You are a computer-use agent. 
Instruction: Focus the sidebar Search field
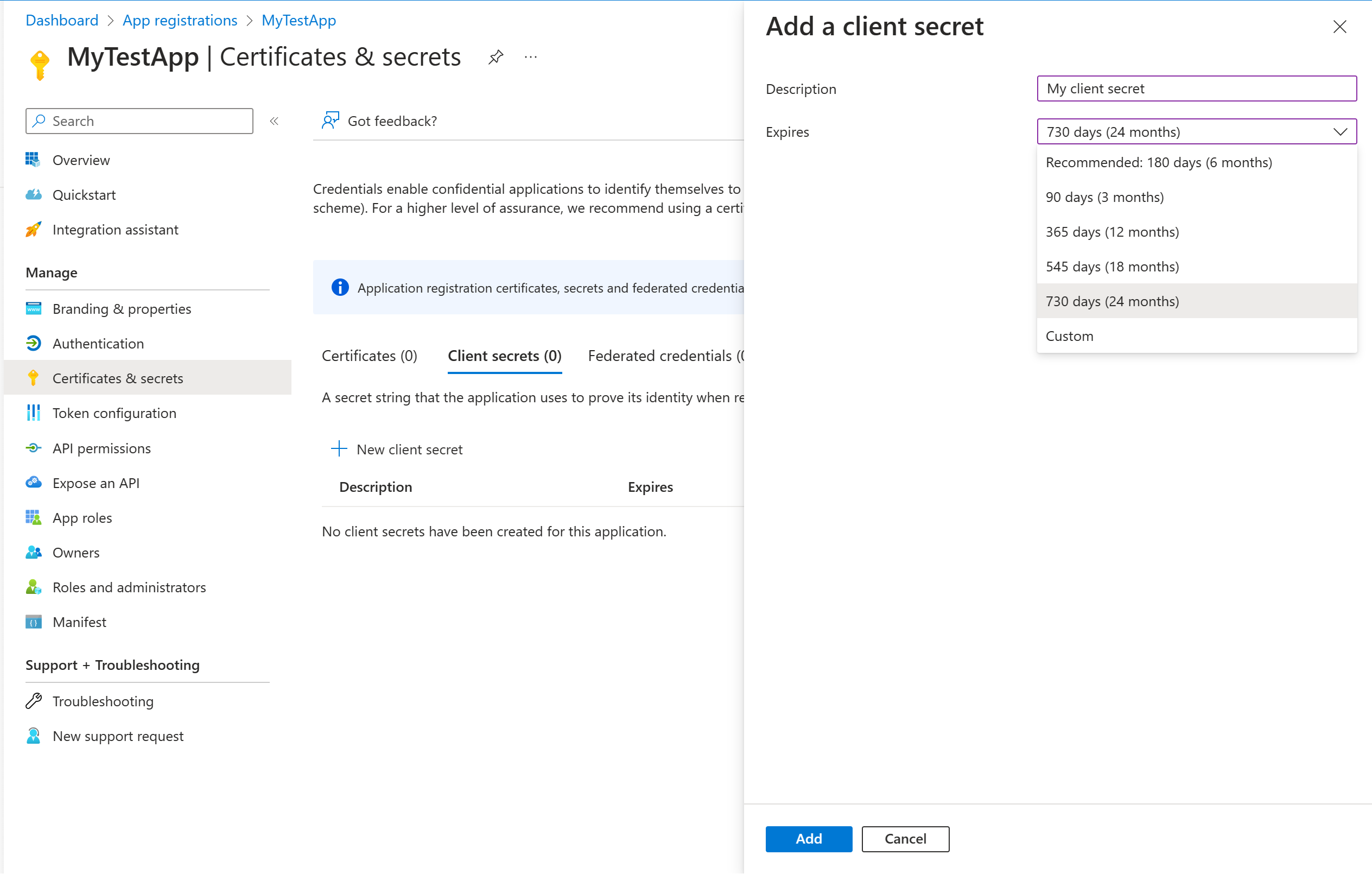tap(139, 121)
